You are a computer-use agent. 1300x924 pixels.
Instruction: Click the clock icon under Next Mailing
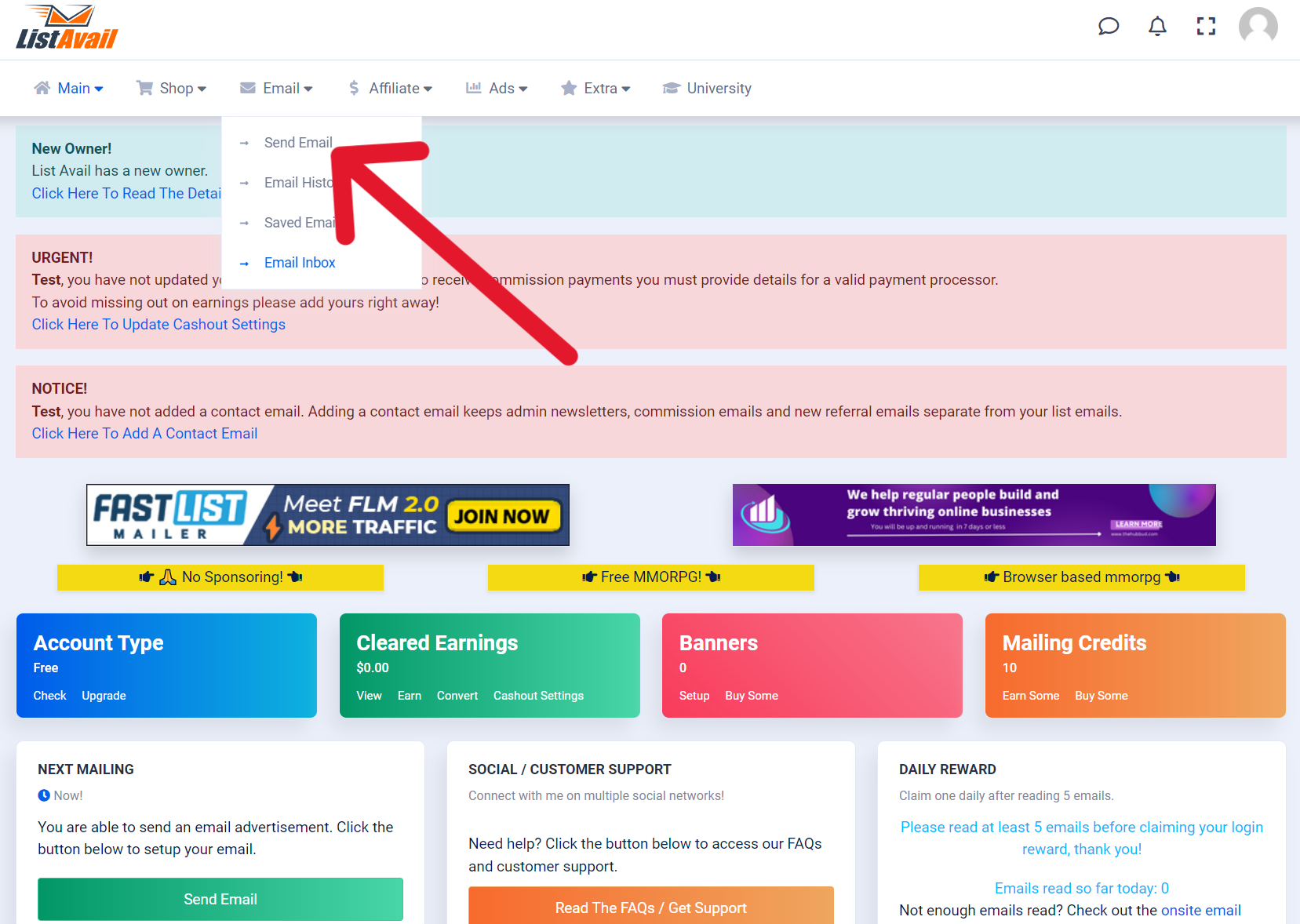pyautogui.click(x=44, y=795)
